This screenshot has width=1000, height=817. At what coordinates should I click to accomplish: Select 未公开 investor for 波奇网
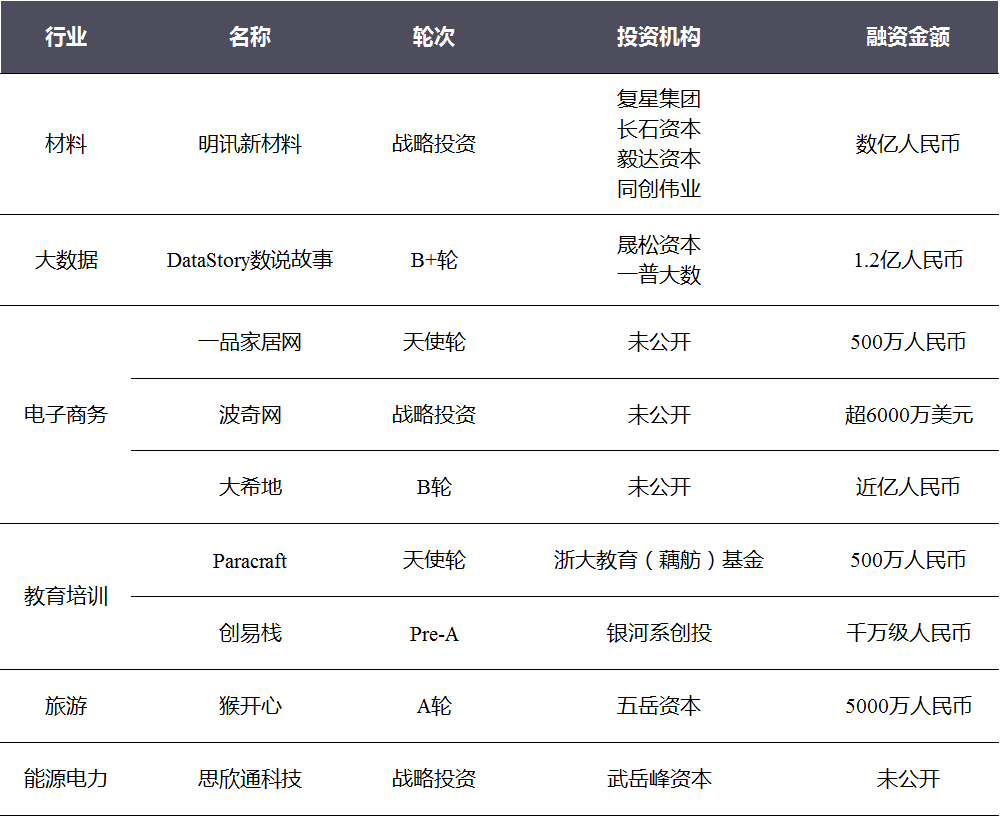click(x=659, y=415)
